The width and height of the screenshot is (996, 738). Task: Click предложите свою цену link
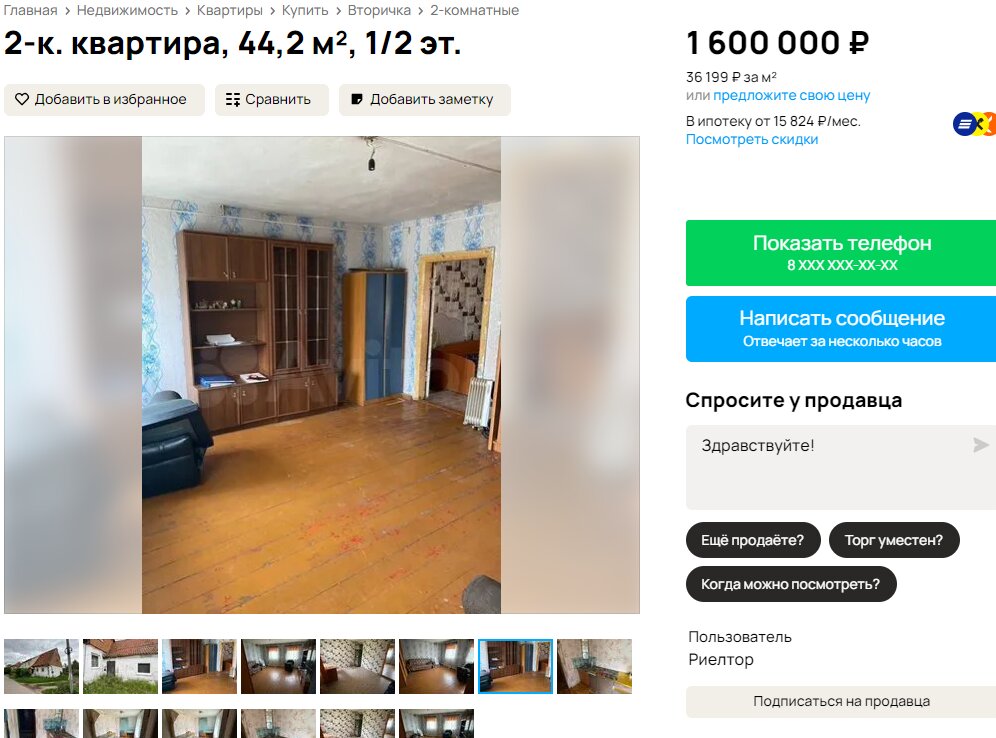(x=791, y=95)
